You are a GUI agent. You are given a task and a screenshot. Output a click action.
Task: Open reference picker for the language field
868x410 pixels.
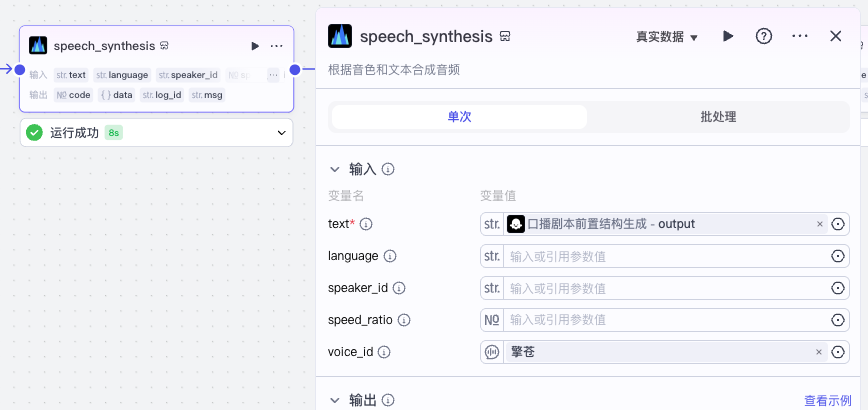click(x=838, y=256)
